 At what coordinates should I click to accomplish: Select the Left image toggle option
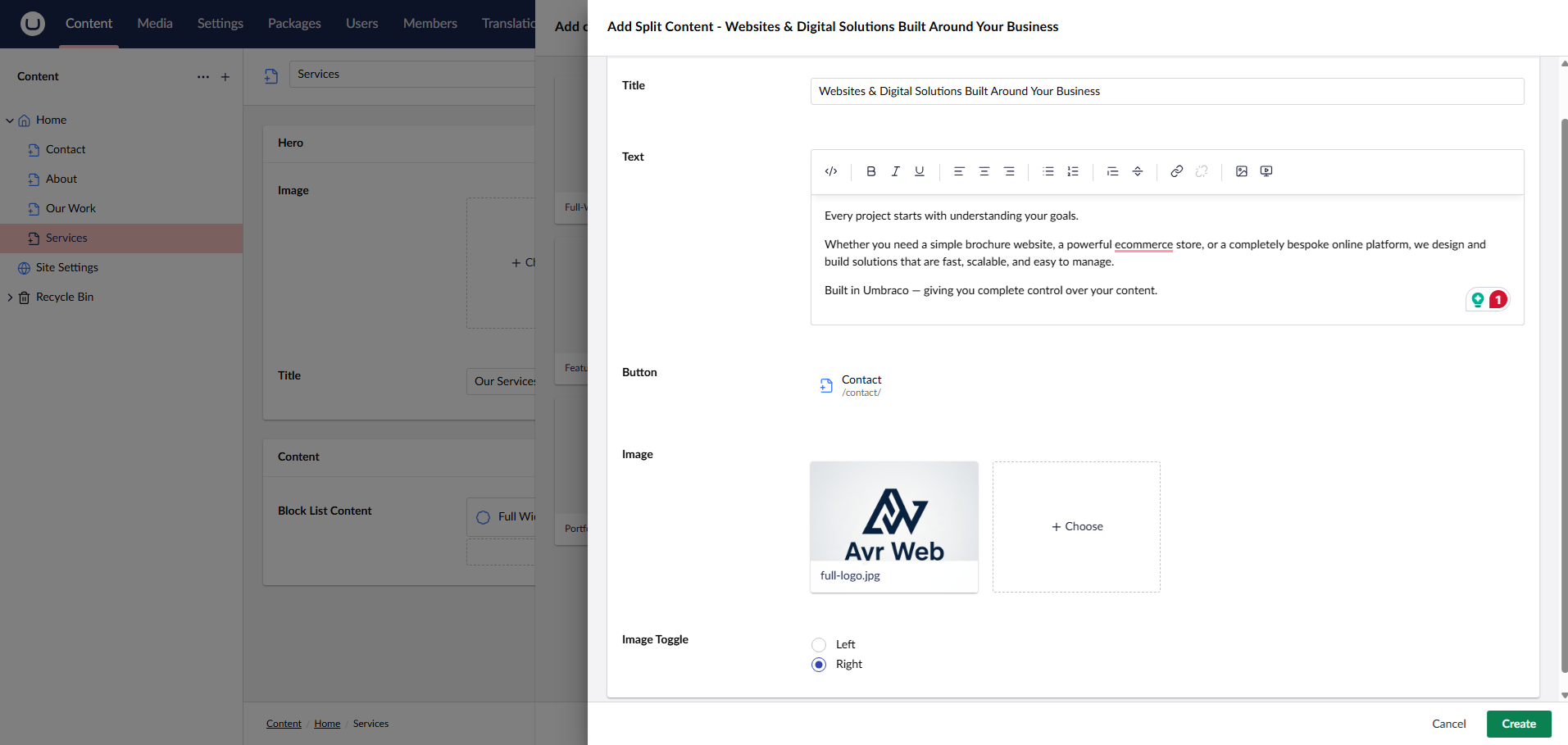coord(819,645)
